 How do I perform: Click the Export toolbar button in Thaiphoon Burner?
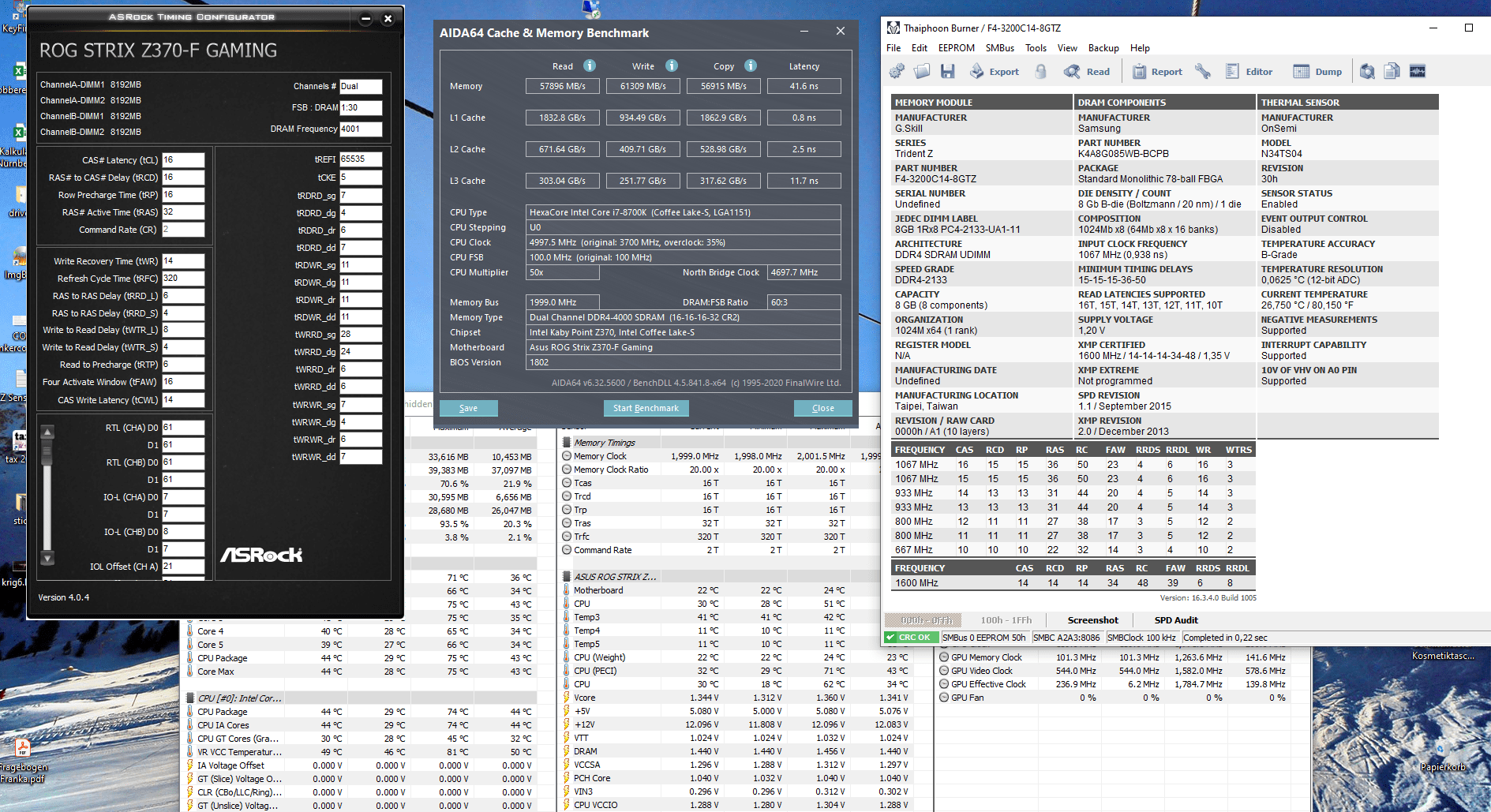(x=995, y=72)
